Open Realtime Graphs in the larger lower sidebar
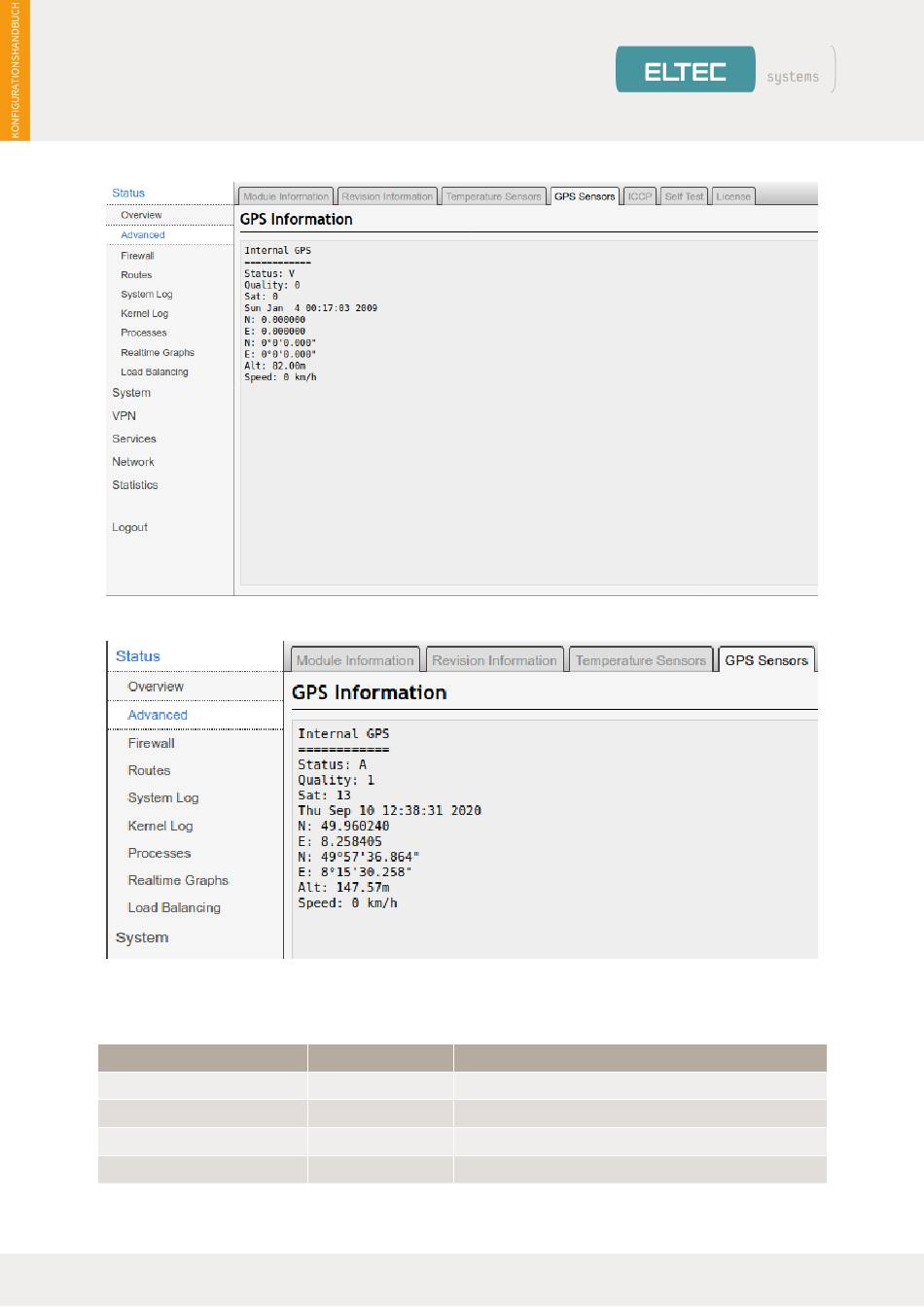Image resolution: width=924 pixels, height=1307 pixels. click(178, 880)
